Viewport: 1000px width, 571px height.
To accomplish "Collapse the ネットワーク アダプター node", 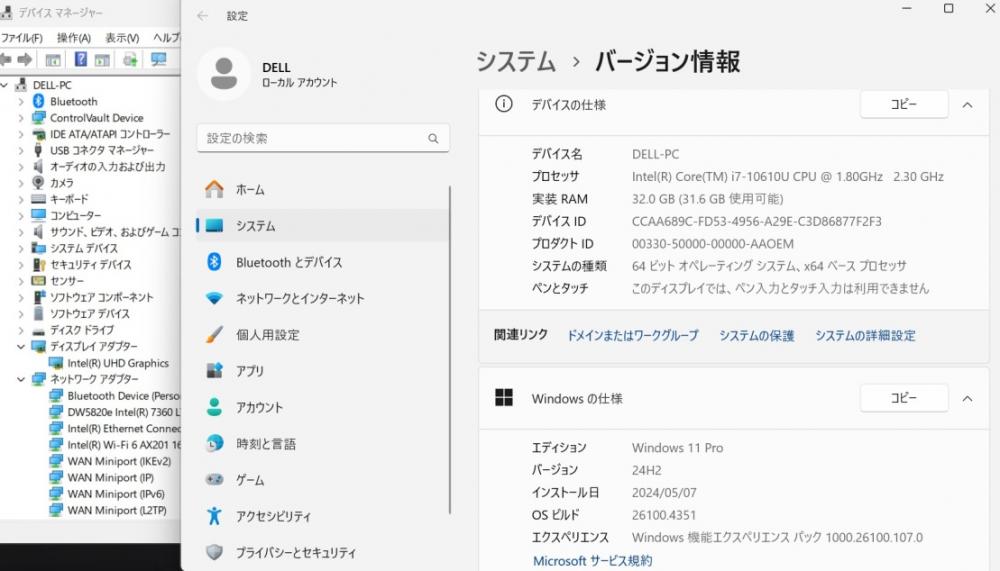I will pos(21,379).
